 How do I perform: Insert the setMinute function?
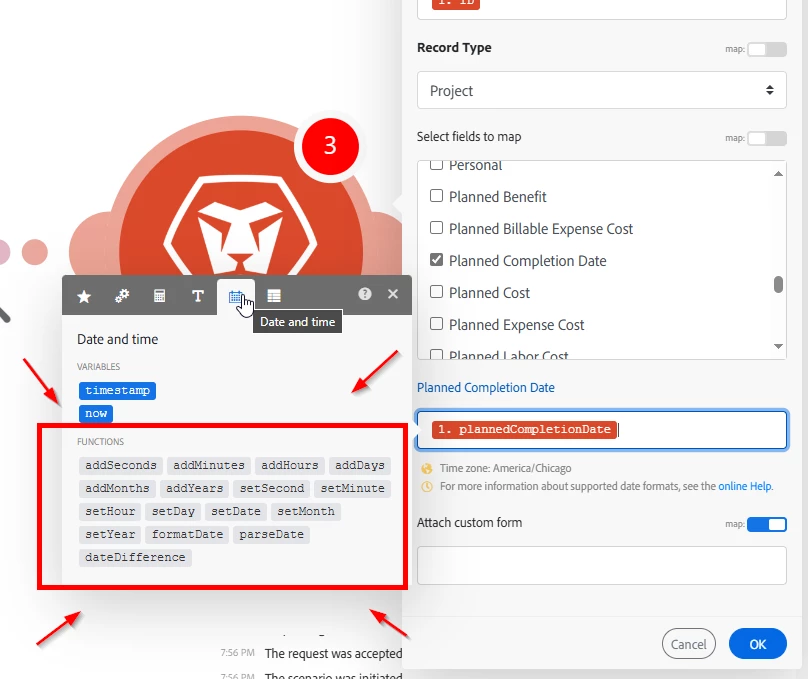(x=352, y=488)
